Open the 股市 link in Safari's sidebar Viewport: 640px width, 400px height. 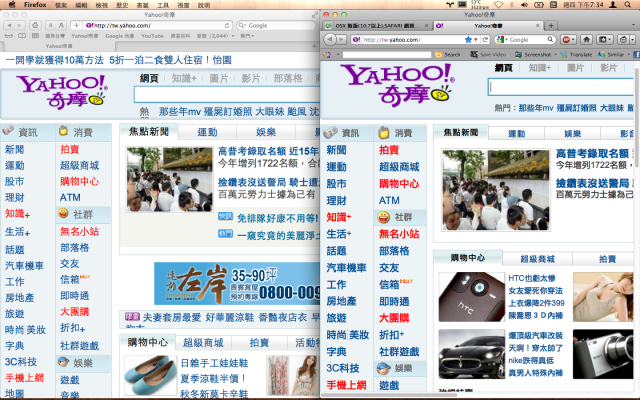15,182
